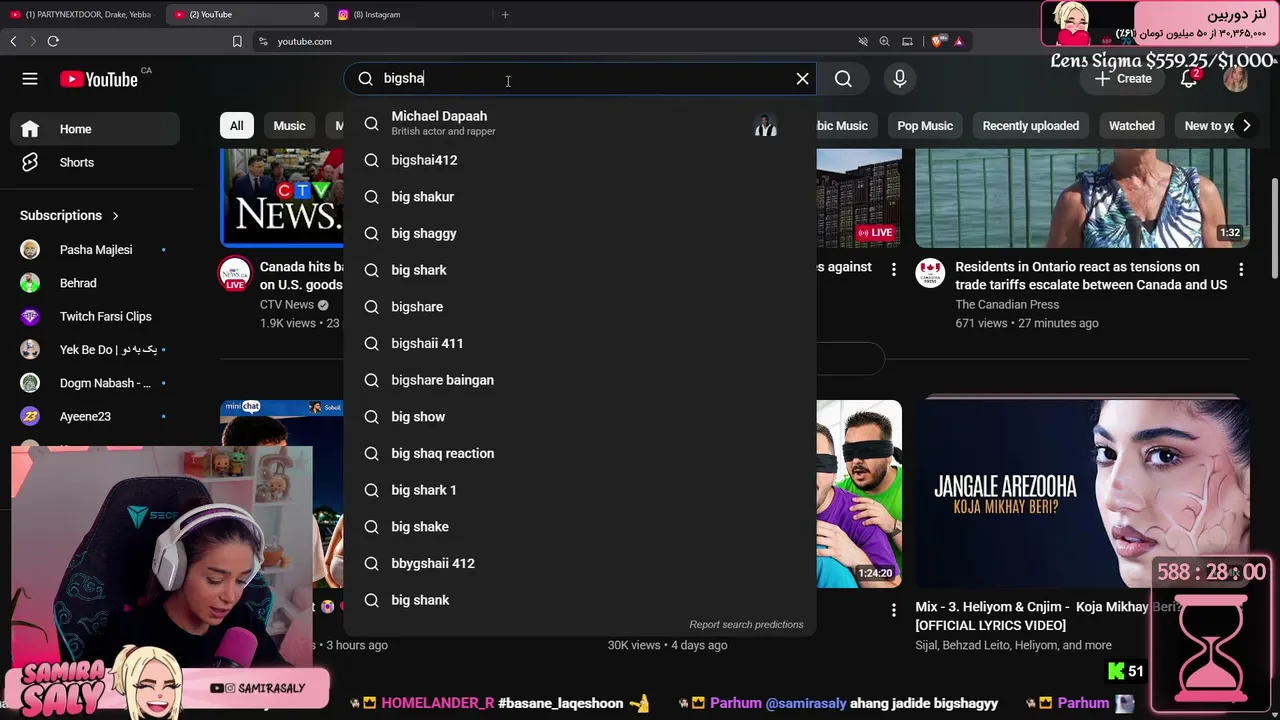Start voice search with the microphone
The width and height of the screenshot is (1280, 720).
tap(900, 79)
